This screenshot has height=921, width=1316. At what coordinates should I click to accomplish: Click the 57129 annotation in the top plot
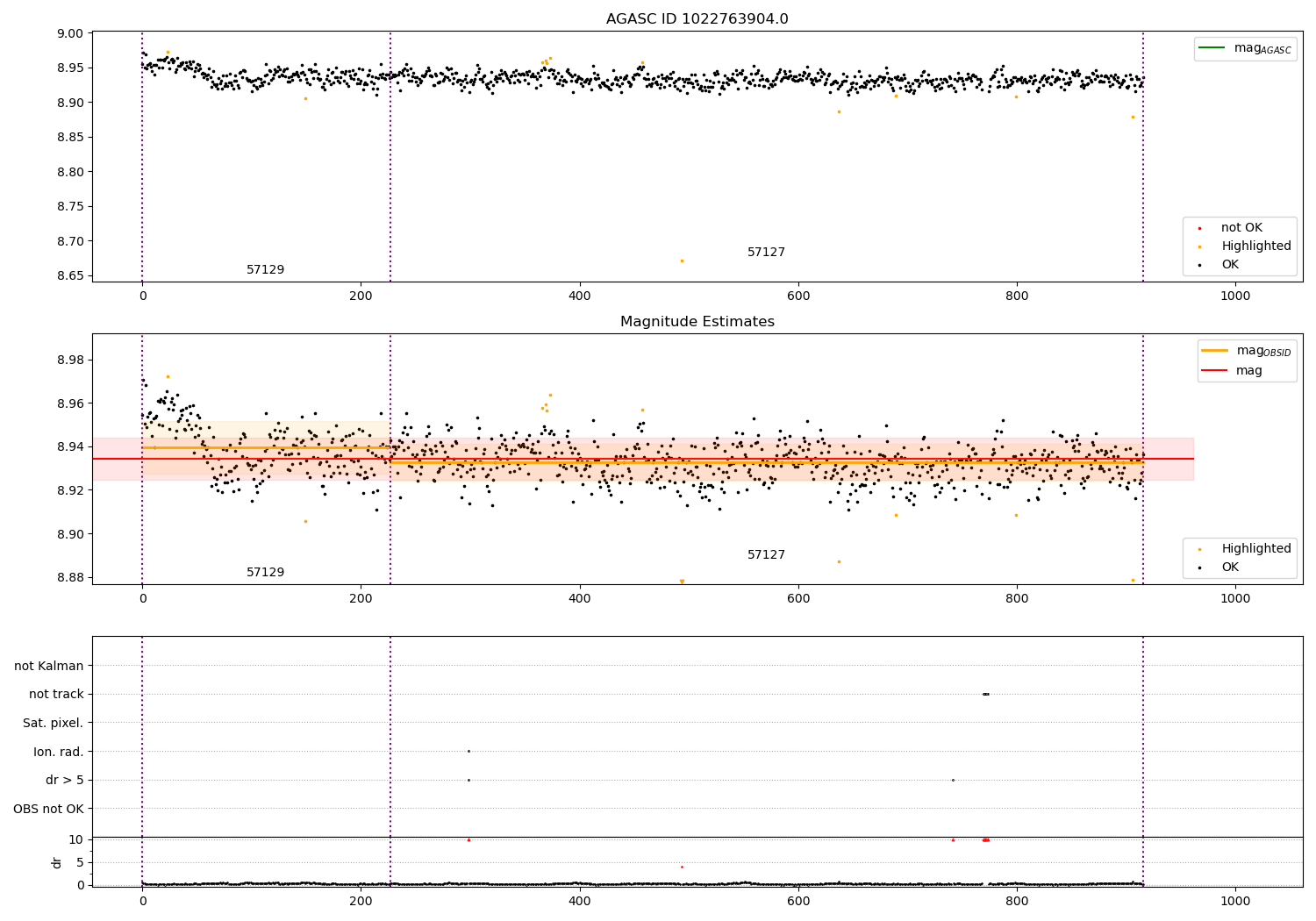[x=265, y=270]
